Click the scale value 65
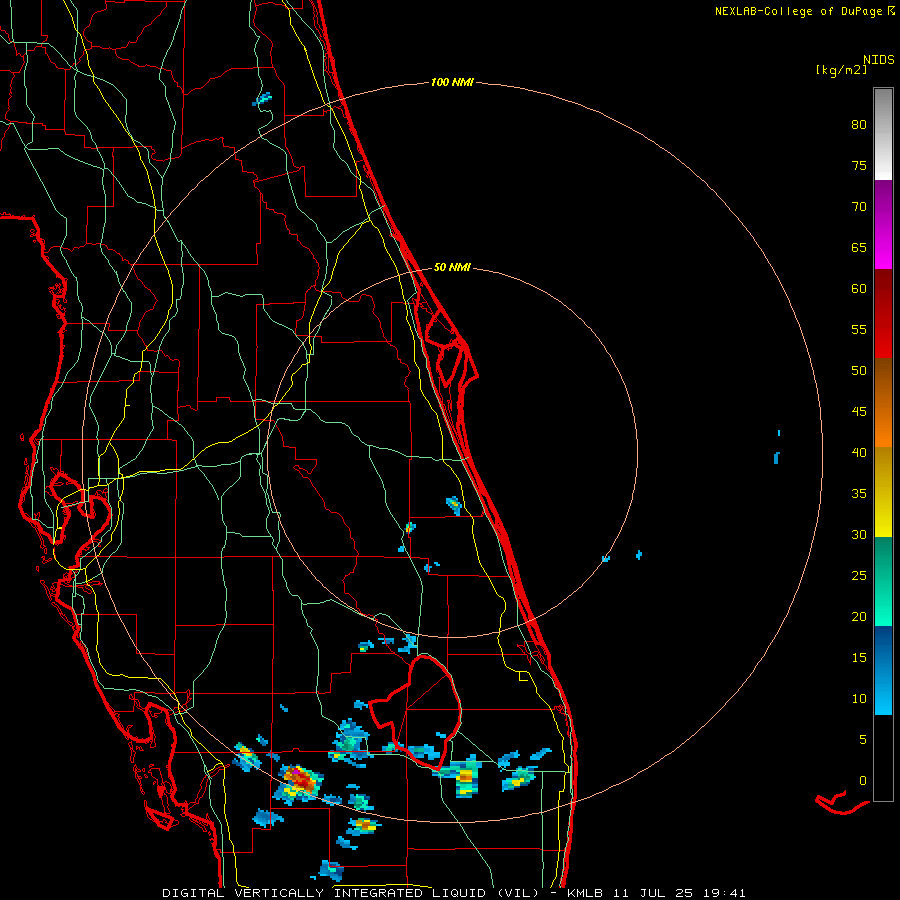Viewport: 900px width, 900px height. [x=859, y=248]
